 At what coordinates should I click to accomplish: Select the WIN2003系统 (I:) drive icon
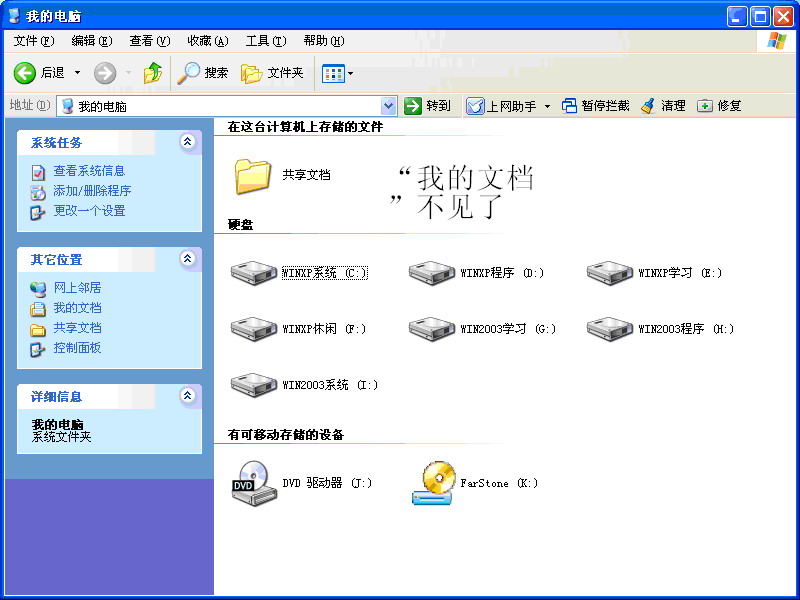(x=254, y=385)
